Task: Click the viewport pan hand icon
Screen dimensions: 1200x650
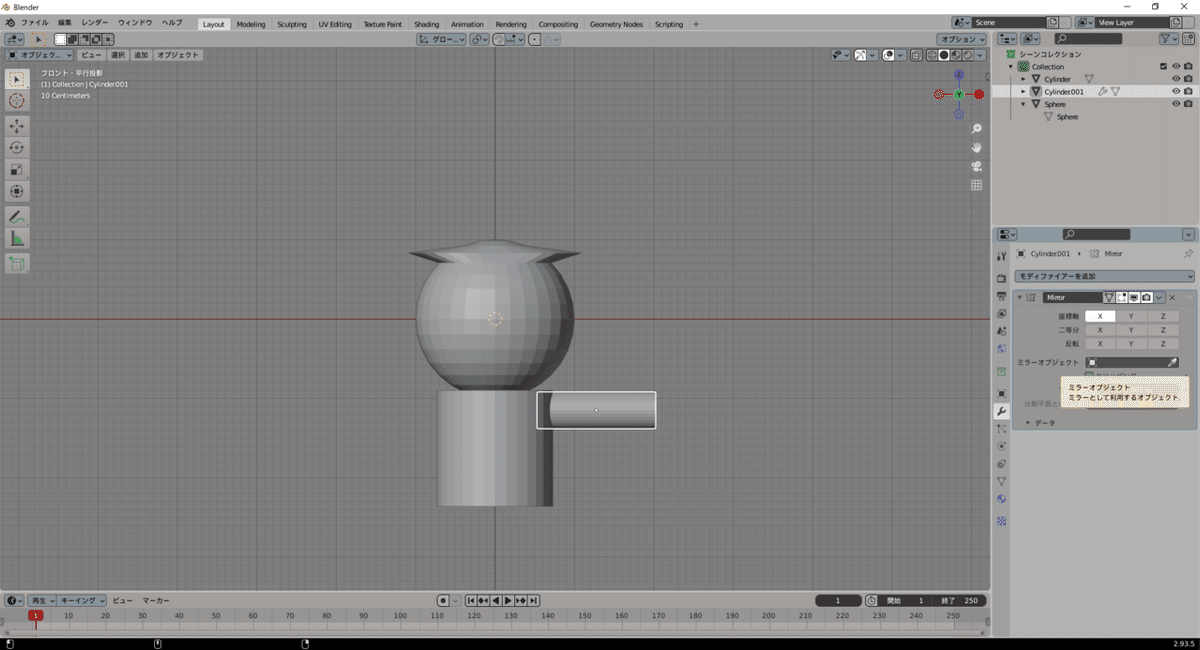Action: pyautogui.click(x=976, y=147)
